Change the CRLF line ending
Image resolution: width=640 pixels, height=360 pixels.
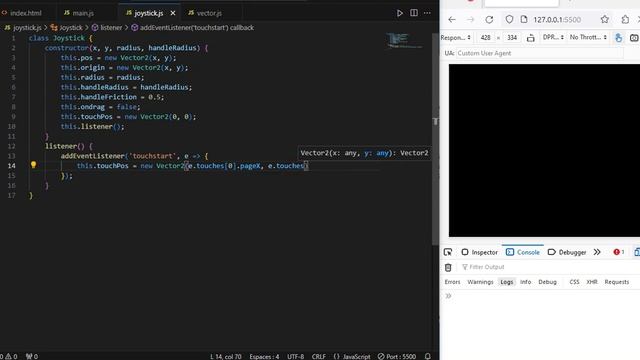[319, 356]
